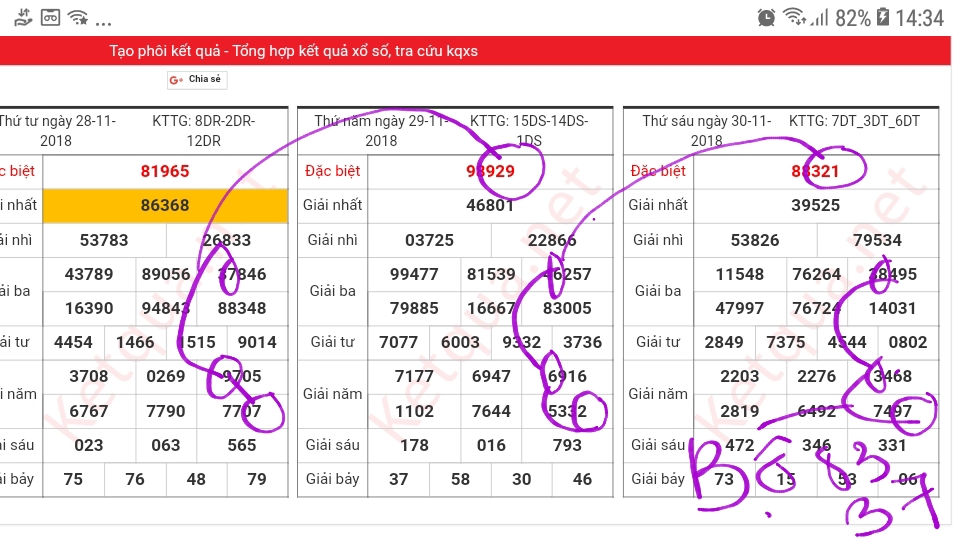Tap the VR headset notification icon
Viewport: 960px width, 540px height.
pyautogui.click(x=50, y=18)
